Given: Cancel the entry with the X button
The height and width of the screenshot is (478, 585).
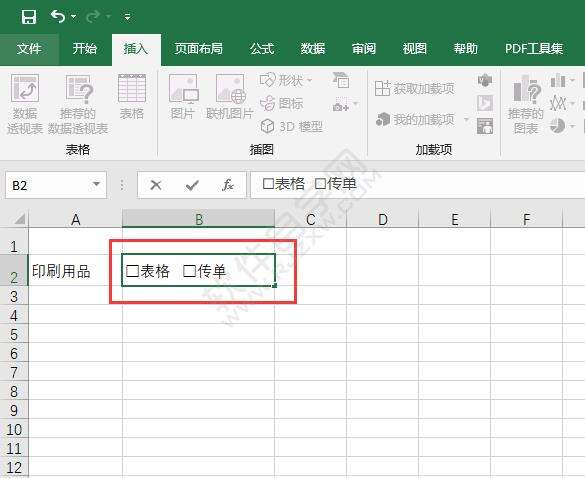Looking at the screenshot, I should tap(156, 185).
